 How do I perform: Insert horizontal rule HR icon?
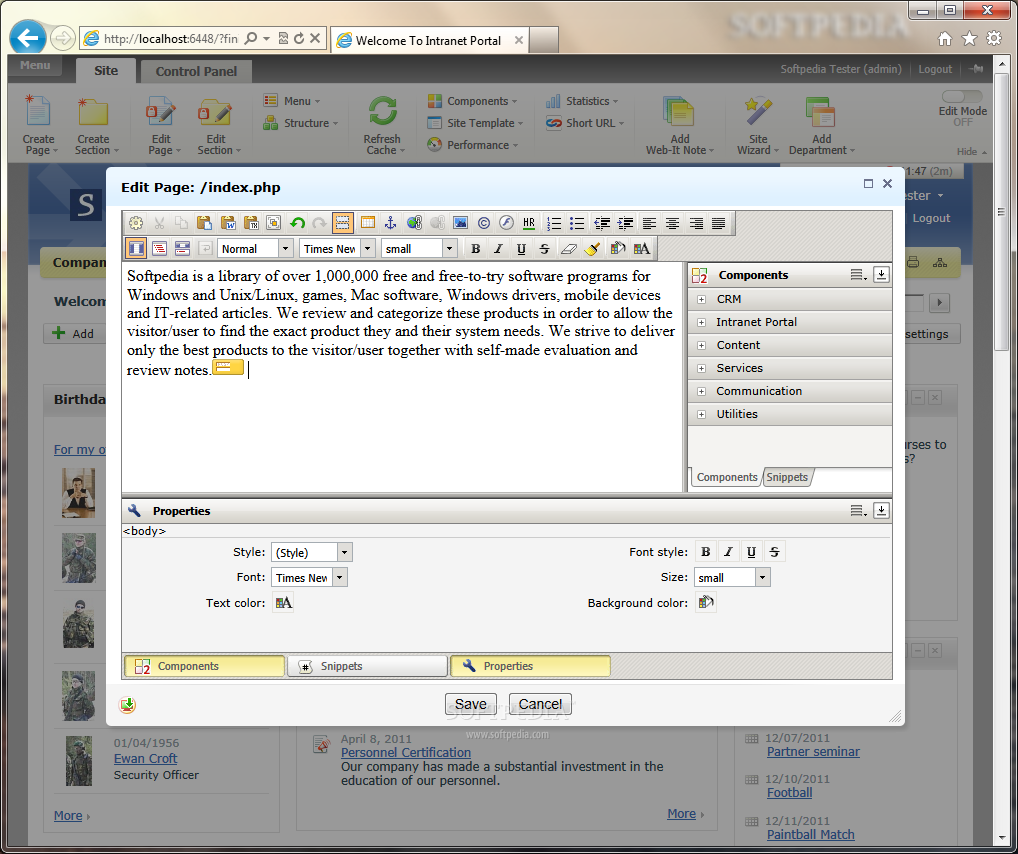[529, 223]
